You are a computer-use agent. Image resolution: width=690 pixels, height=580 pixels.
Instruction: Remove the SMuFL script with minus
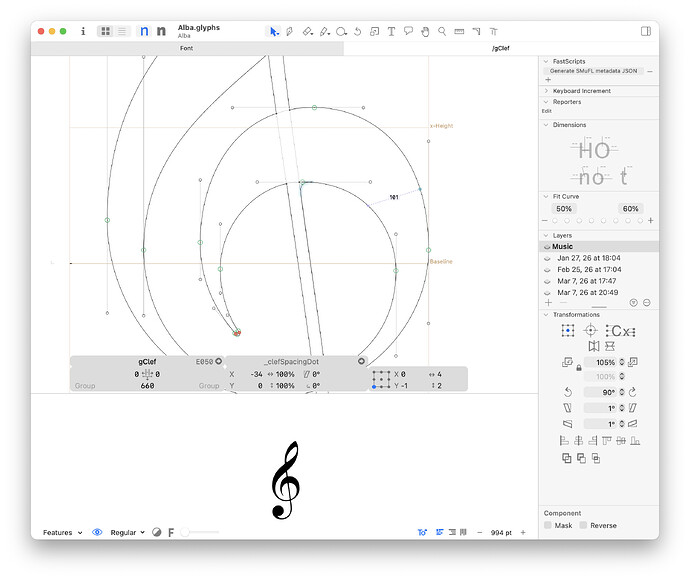(650, 71)
